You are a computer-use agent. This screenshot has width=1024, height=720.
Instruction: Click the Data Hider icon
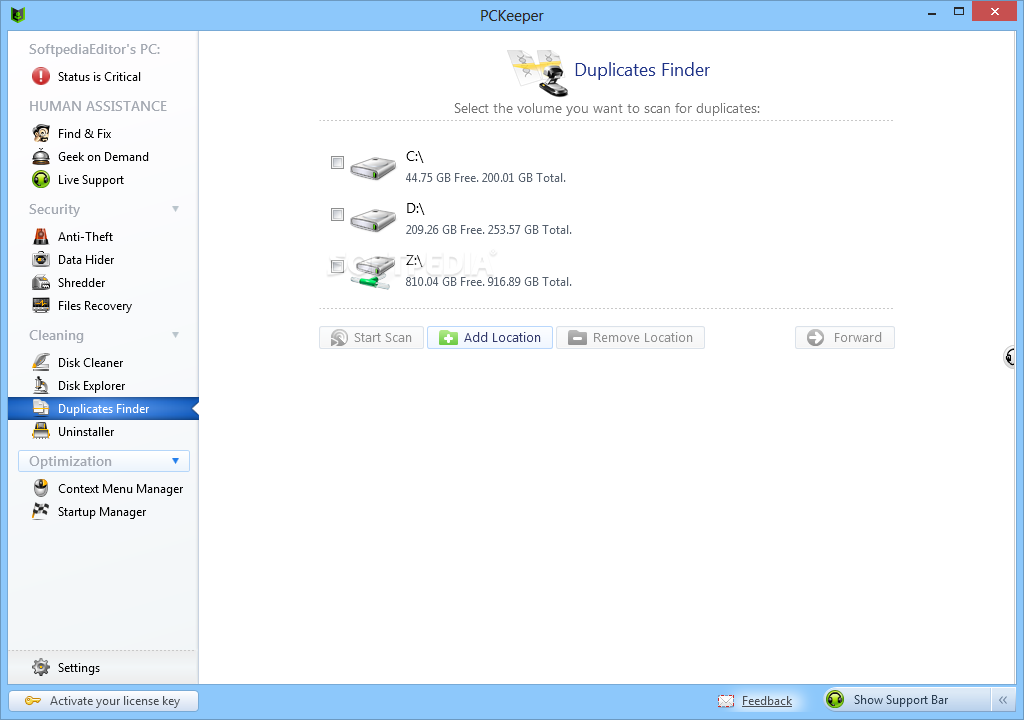point(41,259)
